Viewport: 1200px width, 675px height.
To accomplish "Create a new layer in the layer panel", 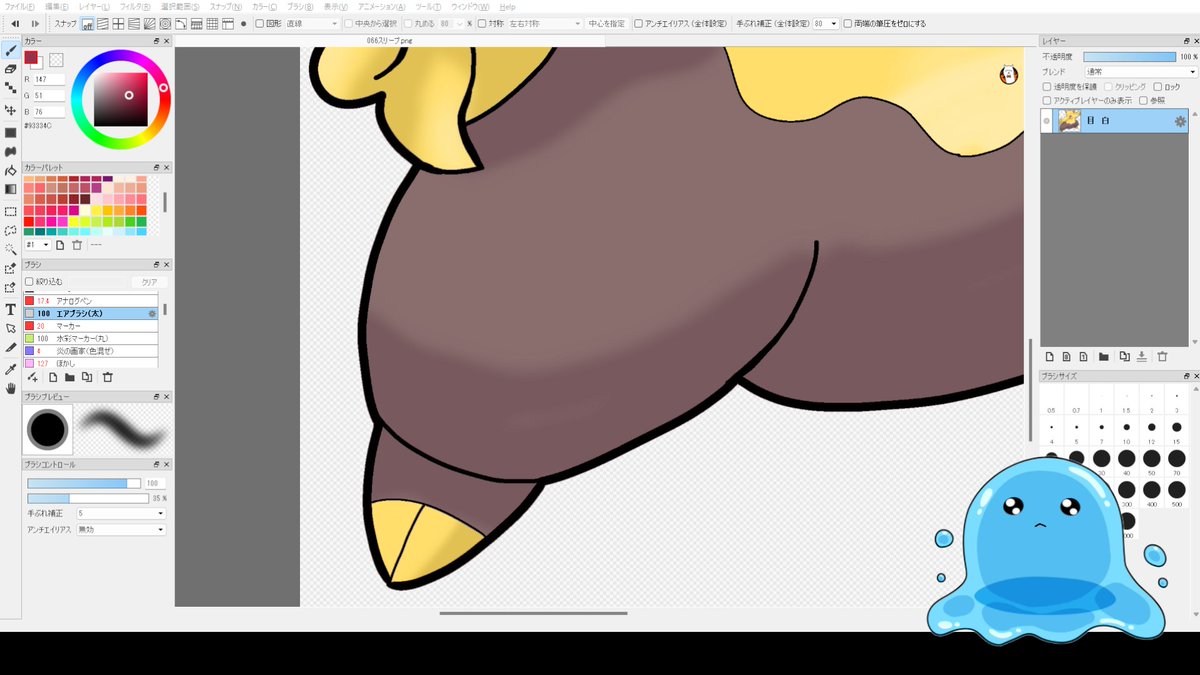I will click(1049, 356).
